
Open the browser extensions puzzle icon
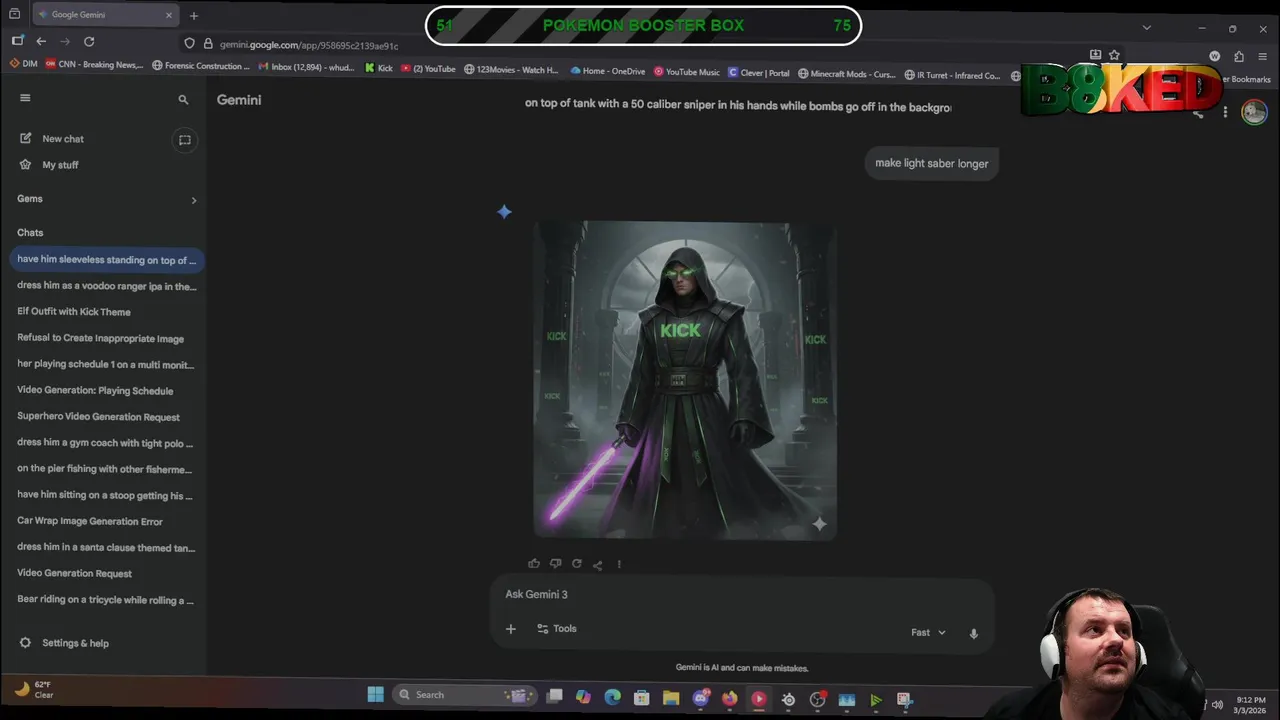tap(1239, 56)
